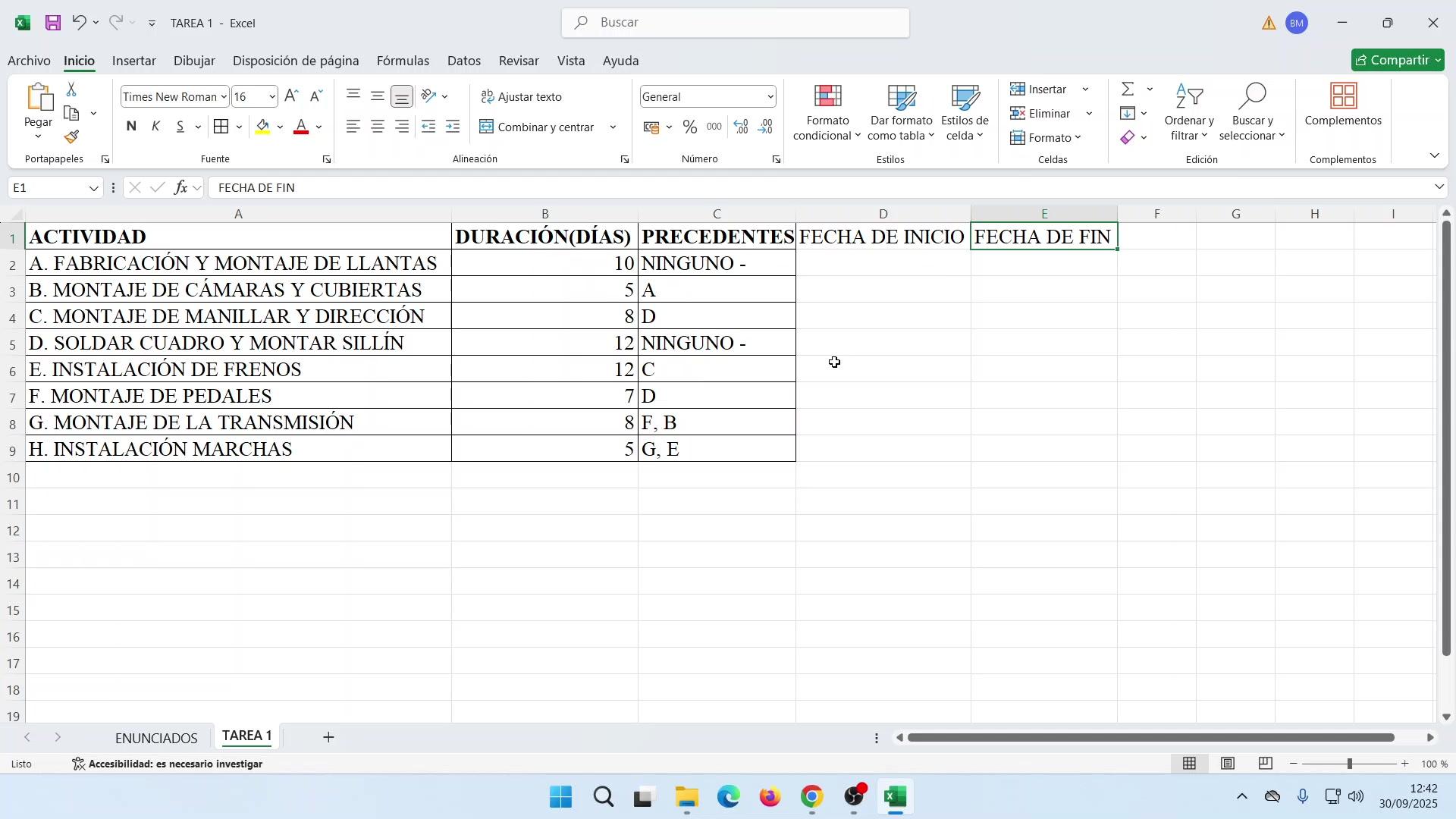1456x819 pixels.
Task: Open the Borders tool
Action: click(221, 127)
